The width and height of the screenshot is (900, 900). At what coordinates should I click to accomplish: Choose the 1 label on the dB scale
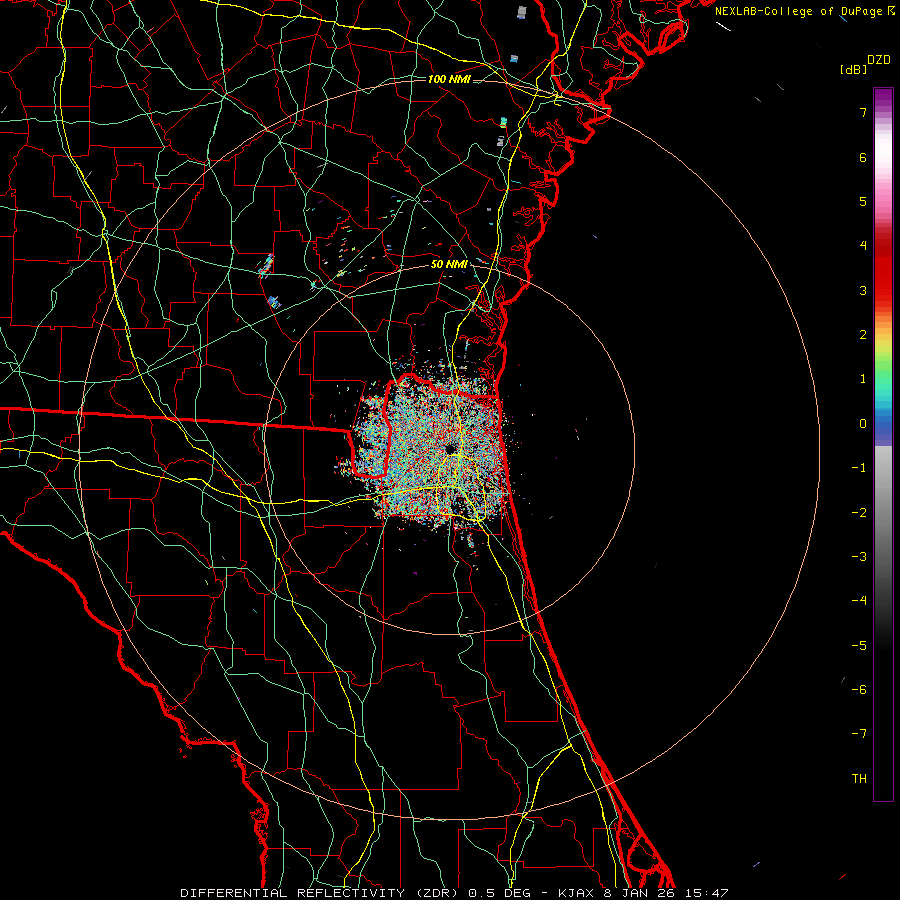(x=863, y=379)
